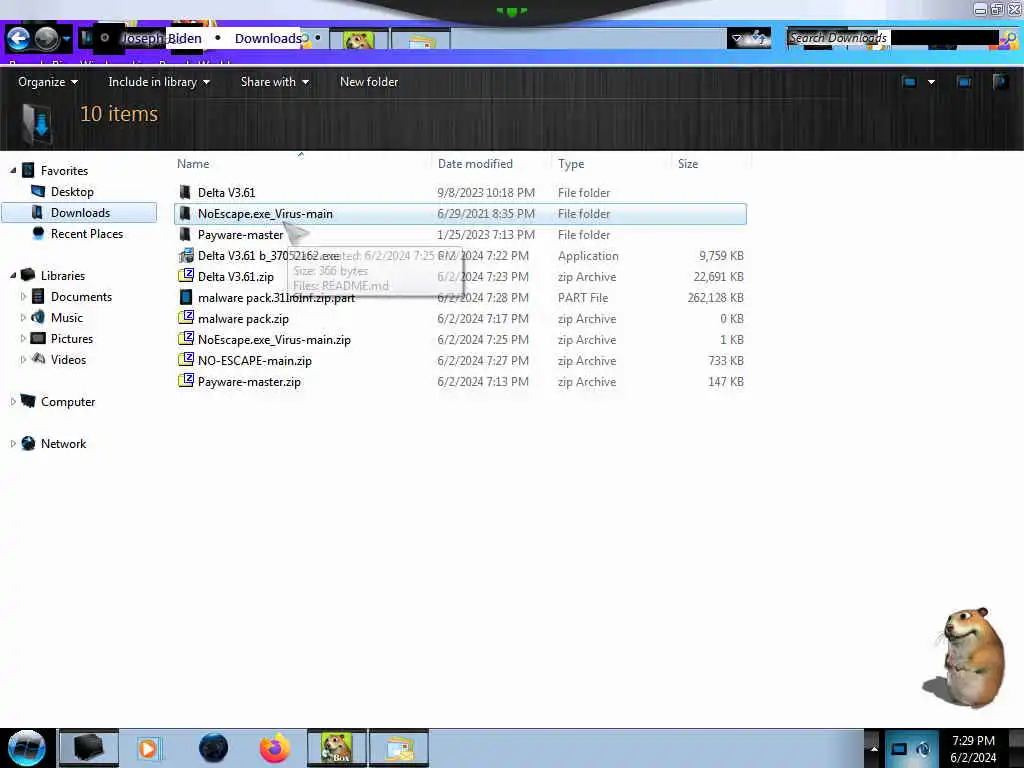Refresh the Downloads folder view
The height and width of the screenshot is (768, 1024).
[759, 39]
